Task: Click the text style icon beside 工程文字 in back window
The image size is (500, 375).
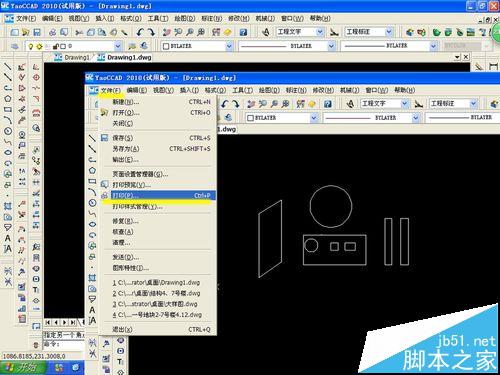Action: tap(266, 32)
